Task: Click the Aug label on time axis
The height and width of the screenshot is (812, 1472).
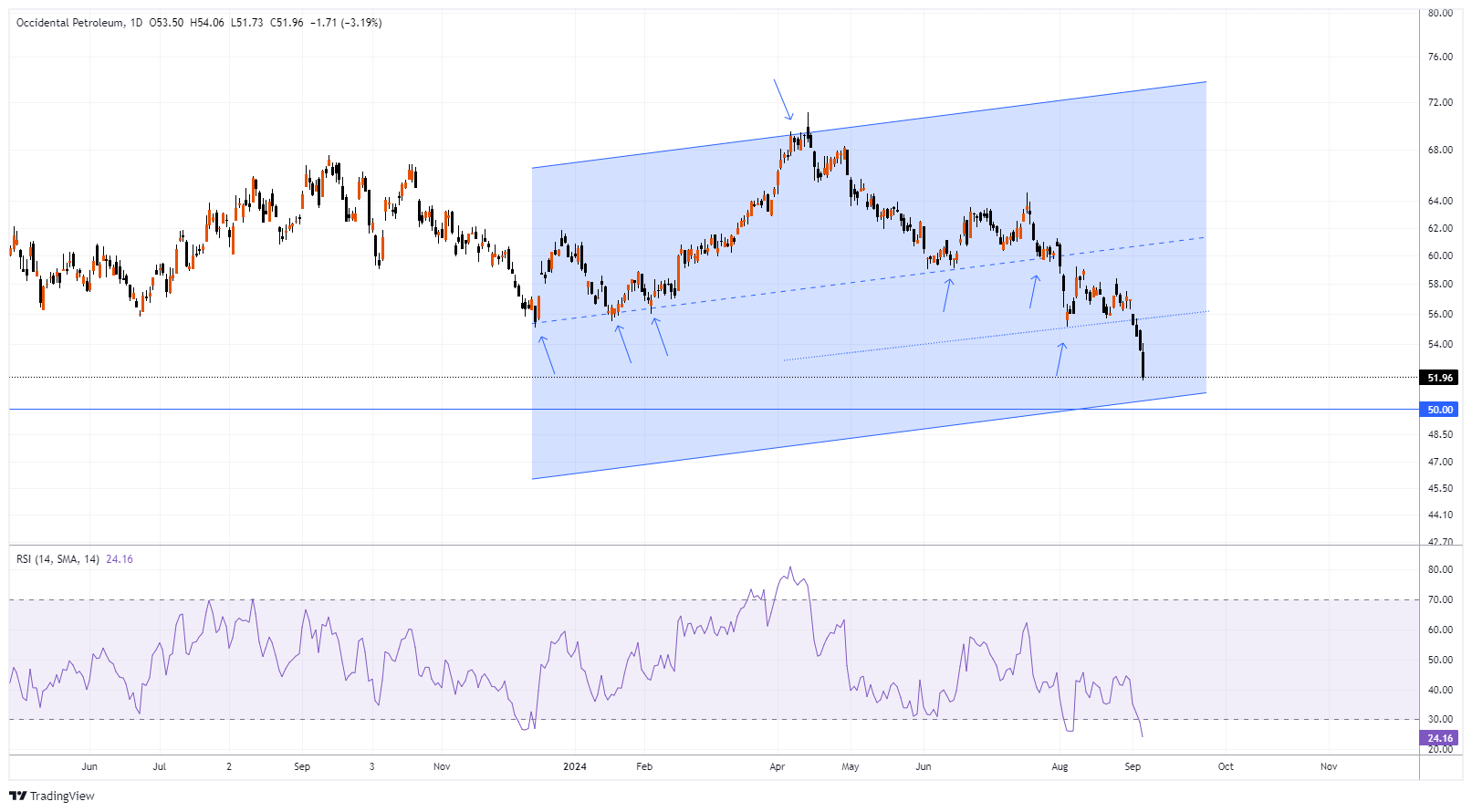Action: tap(1060, 766)
